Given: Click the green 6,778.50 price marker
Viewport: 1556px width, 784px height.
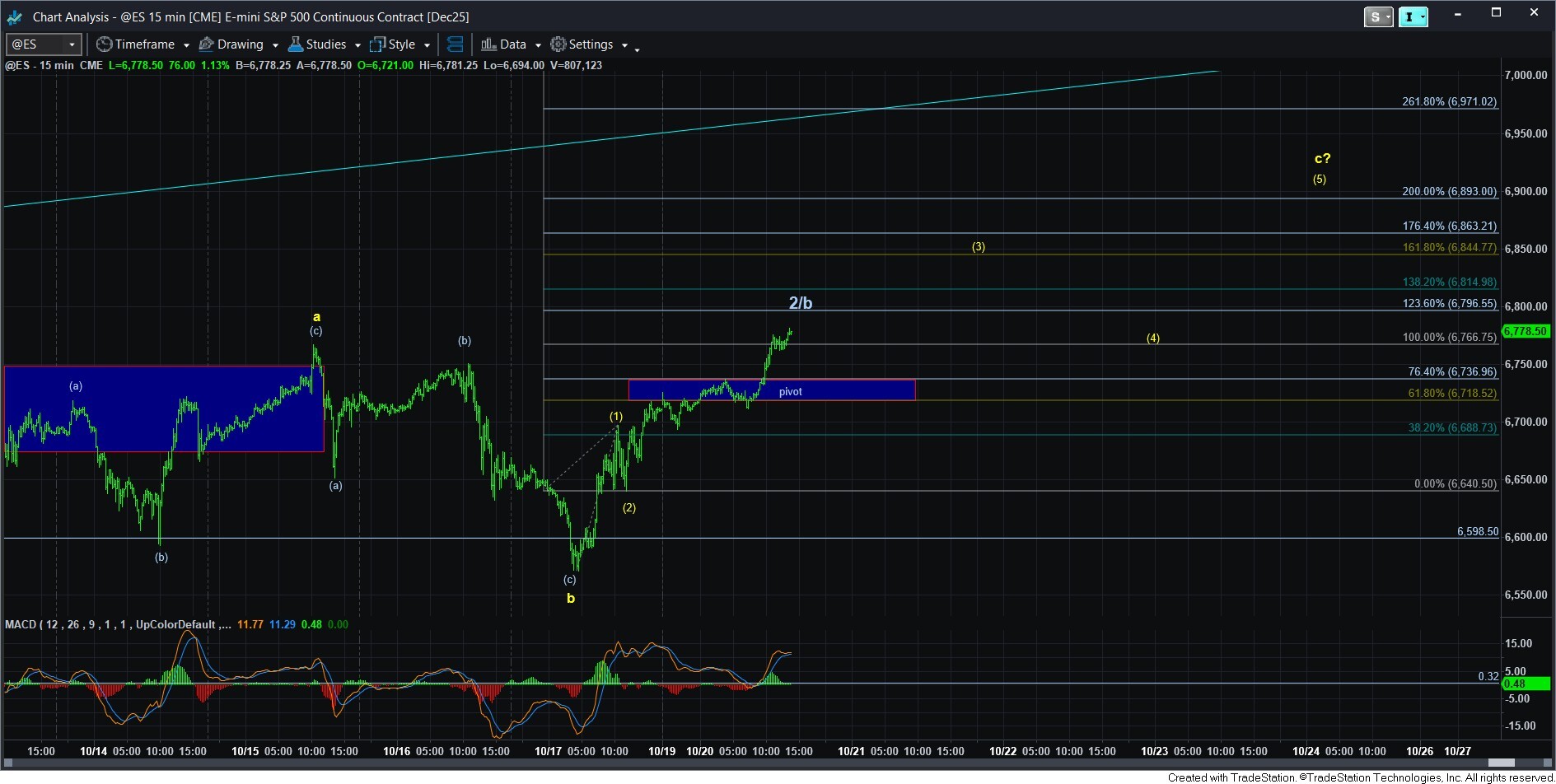Looking at the screenshot, I should tap(1526, 331).
